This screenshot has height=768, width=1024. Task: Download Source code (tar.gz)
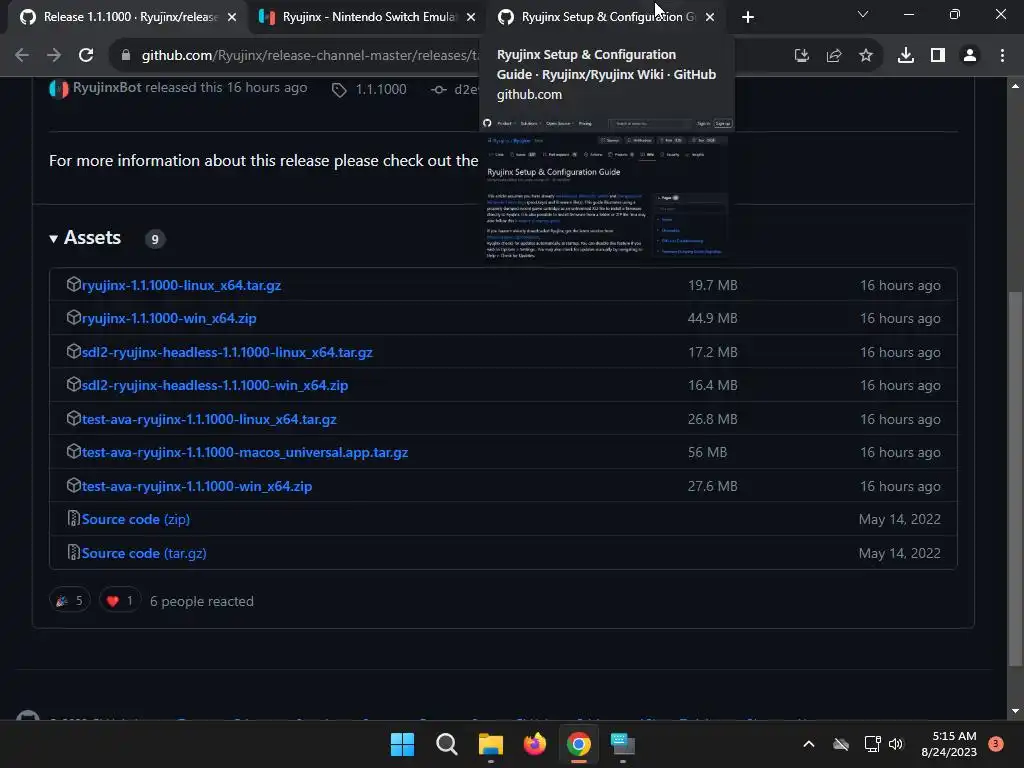[x=144, y=553]
